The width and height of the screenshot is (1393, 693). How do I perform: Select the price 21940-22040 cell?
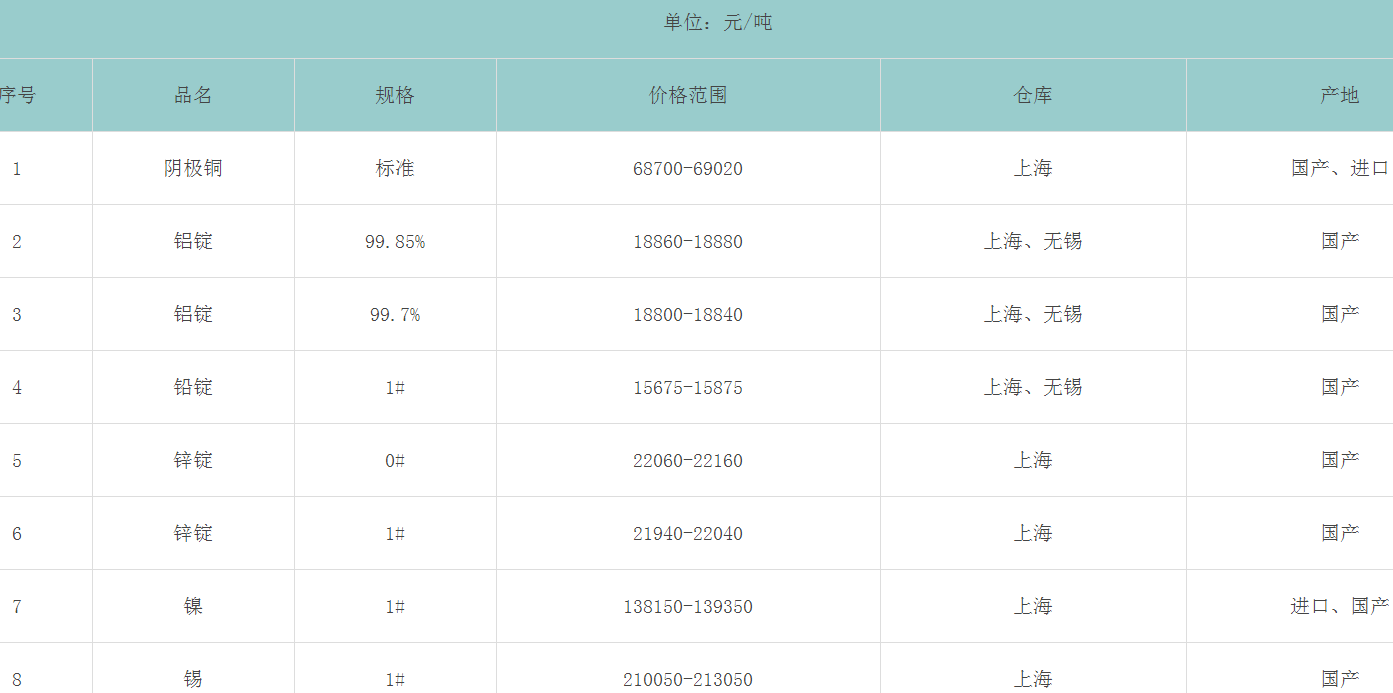point(688,534)
